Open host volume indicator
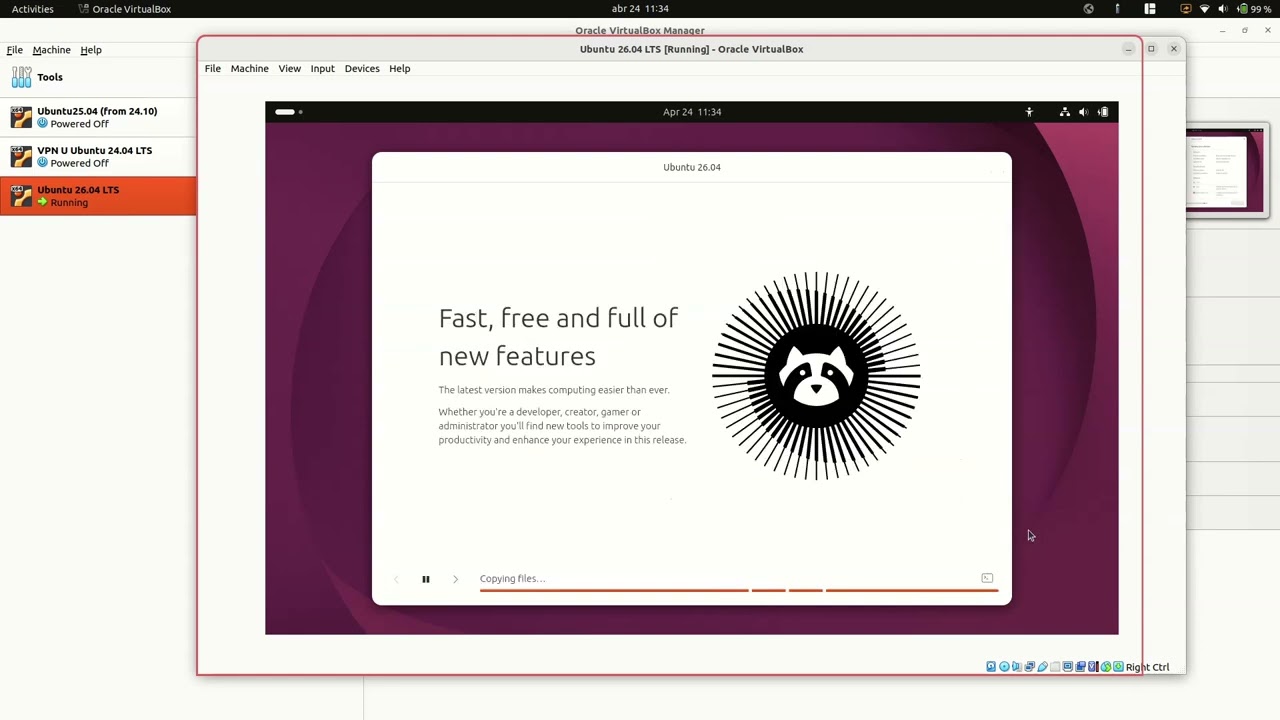The image size is (1280, 720). (x=1222, y=8)
